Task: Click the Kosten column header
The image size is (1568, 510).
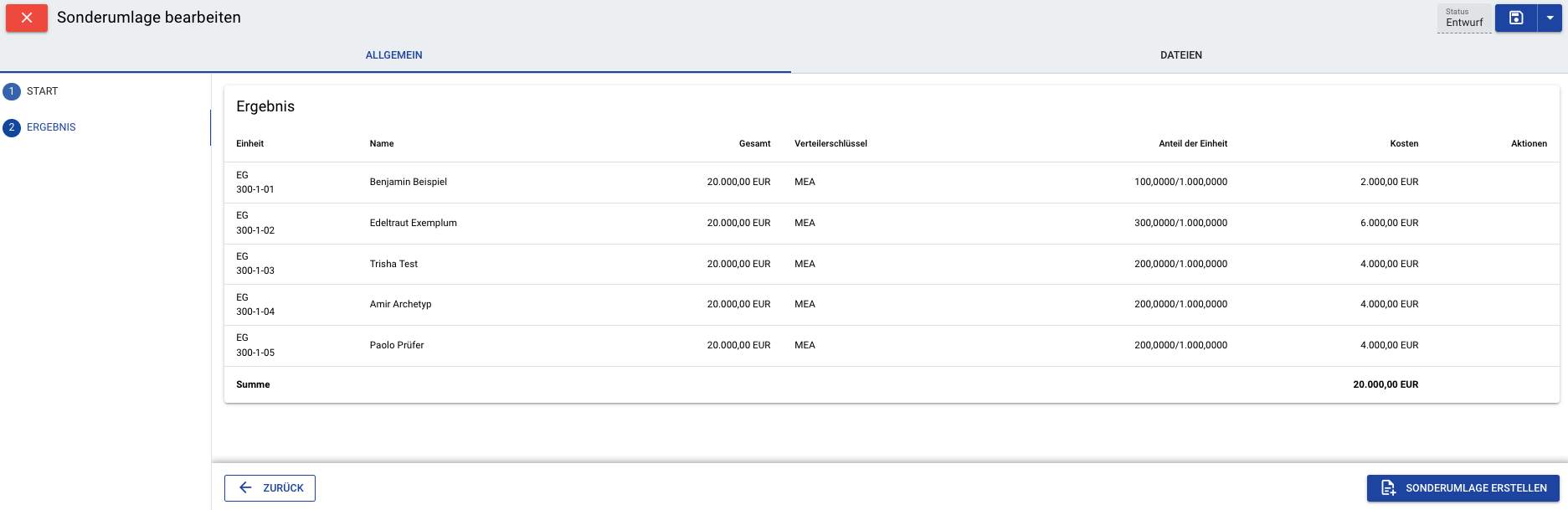Action: (1404, 144)
